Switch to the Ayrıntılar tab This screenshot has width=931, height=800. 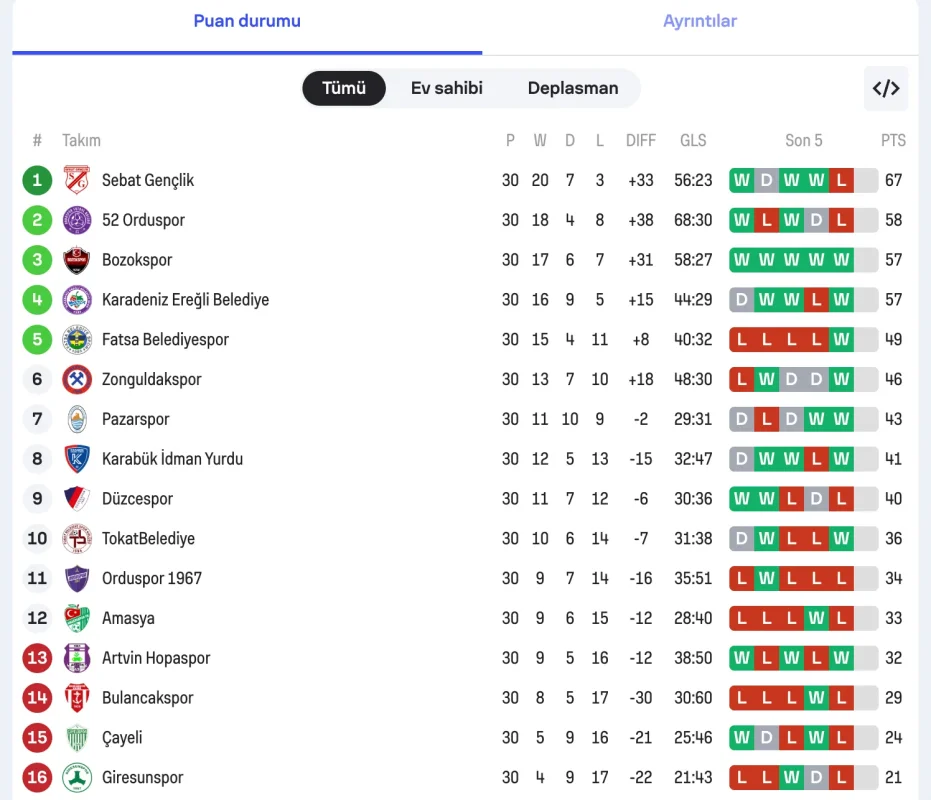[x=700, y=21]
